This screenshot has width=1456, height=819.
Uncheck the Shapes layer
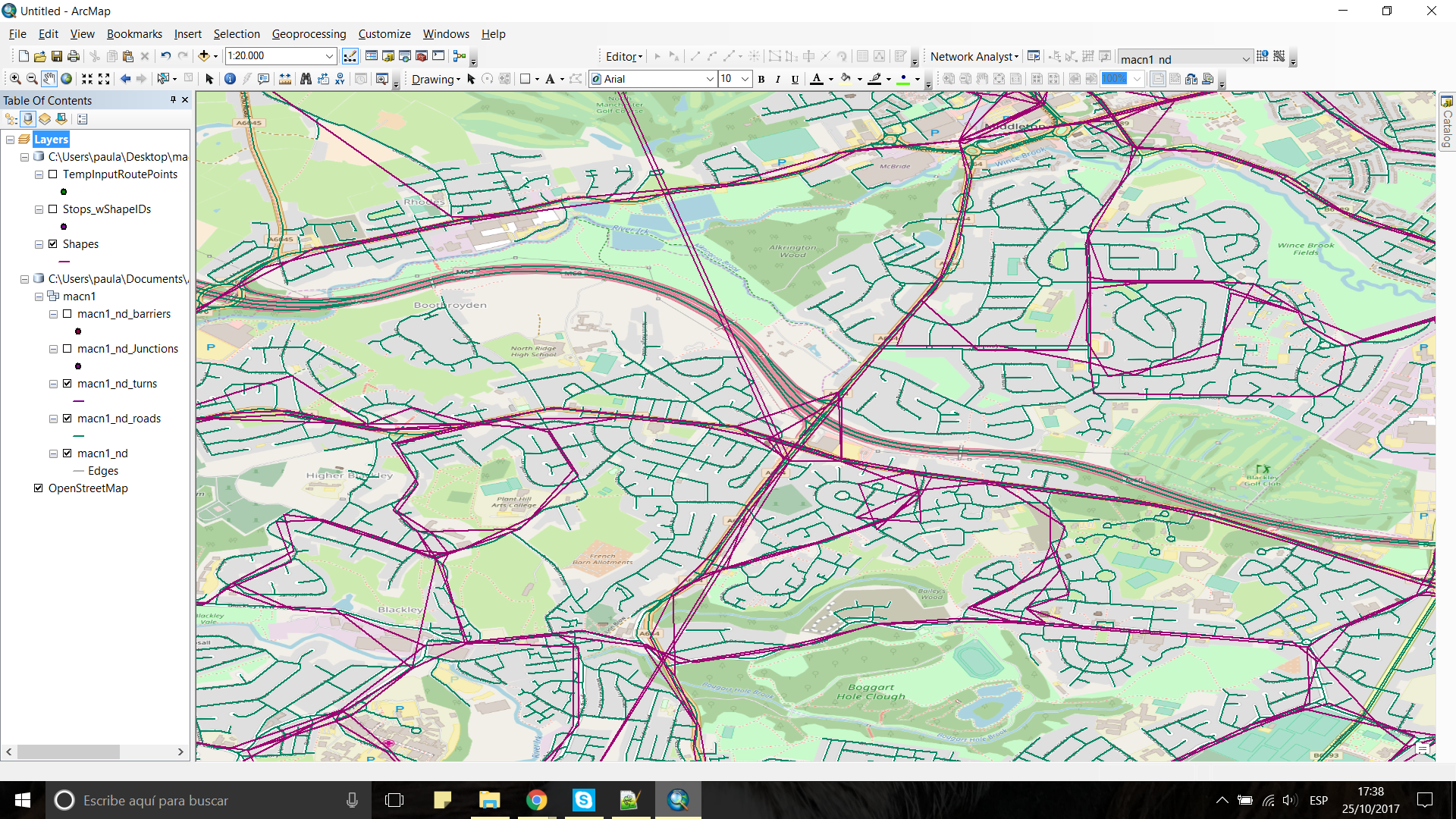(53, 244)
